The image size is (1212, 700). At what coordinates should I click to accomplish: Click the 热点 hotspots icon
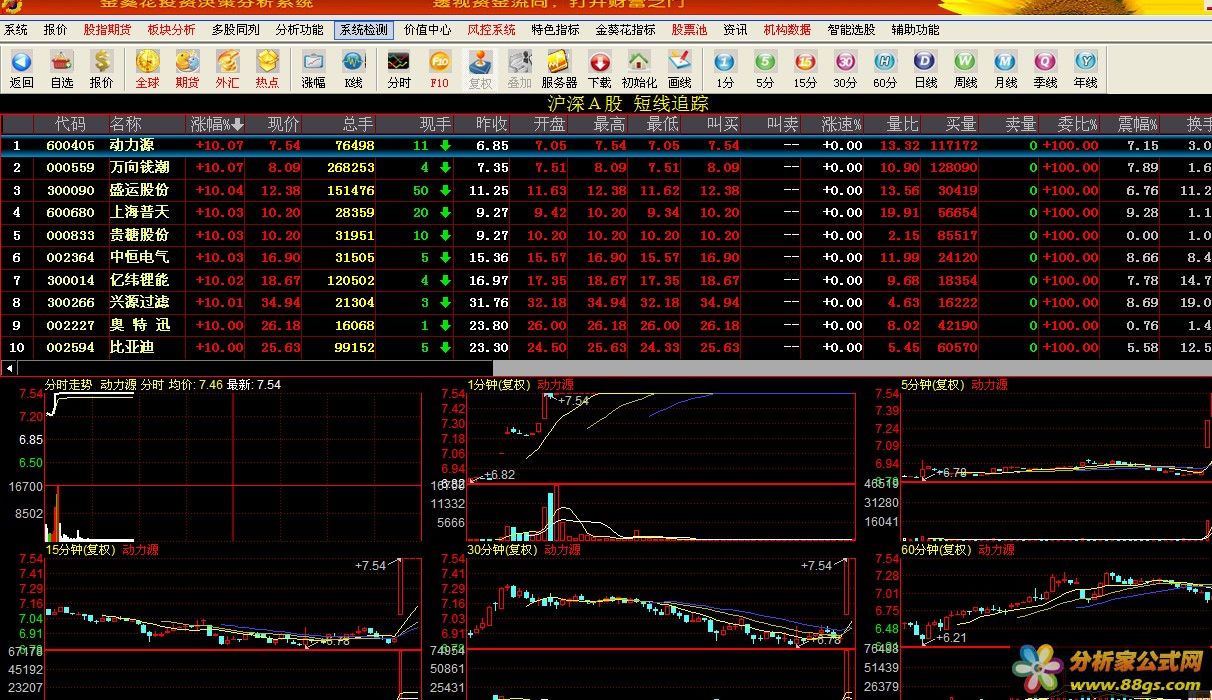click(267, 69)
